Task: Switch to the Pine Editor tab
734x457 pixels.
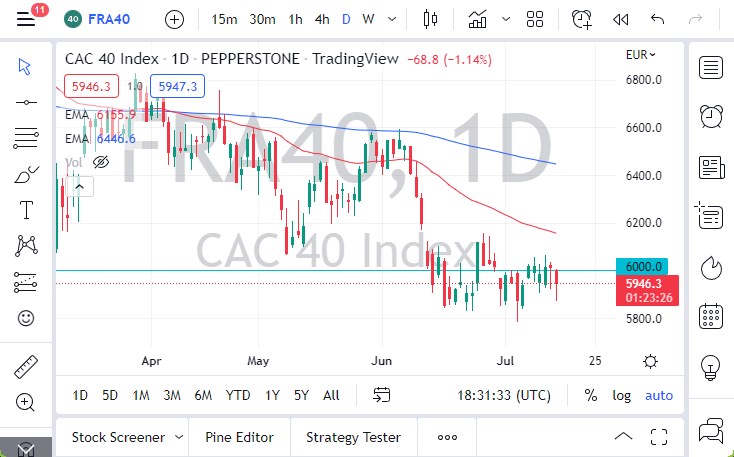Action: click(x=239, y=437)
